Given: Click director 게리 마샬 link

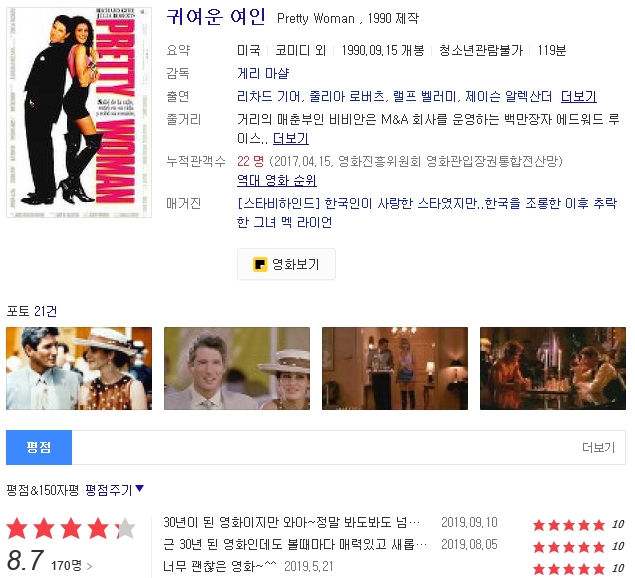Looking at the screenshot, I should (263, 73).
